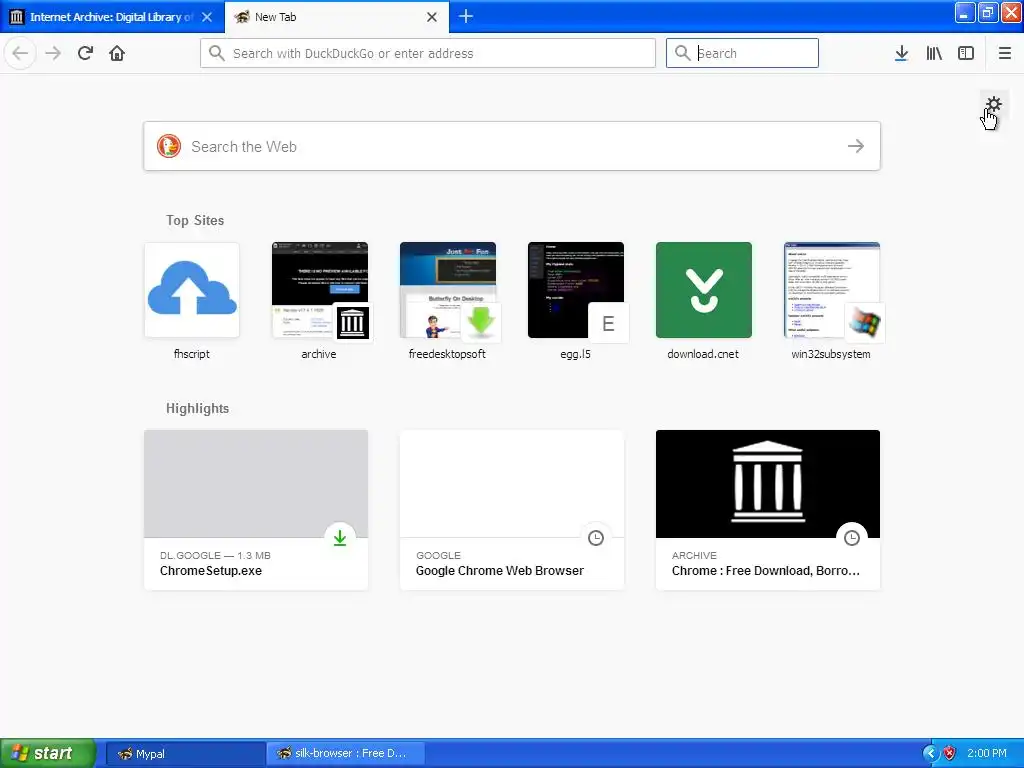Switch to silk-browser taskbar window
Screen dimensions: 1024x768
(x=346, y=753)
